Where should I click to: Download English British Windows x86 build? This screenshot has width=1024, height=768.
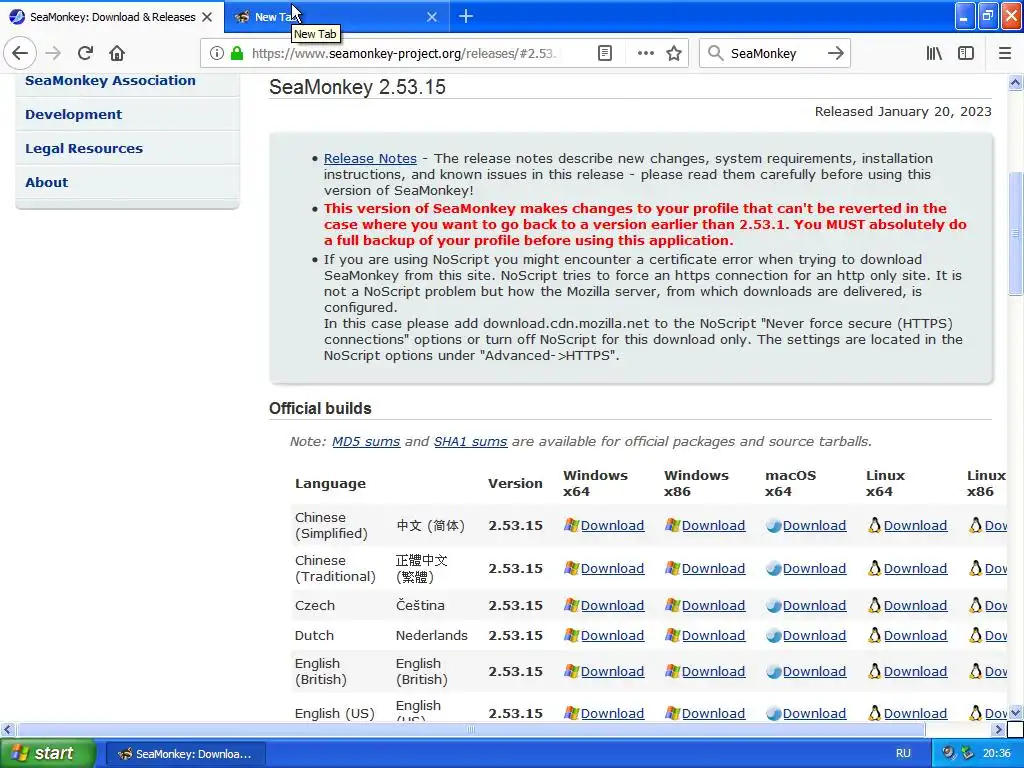(713, 671)
